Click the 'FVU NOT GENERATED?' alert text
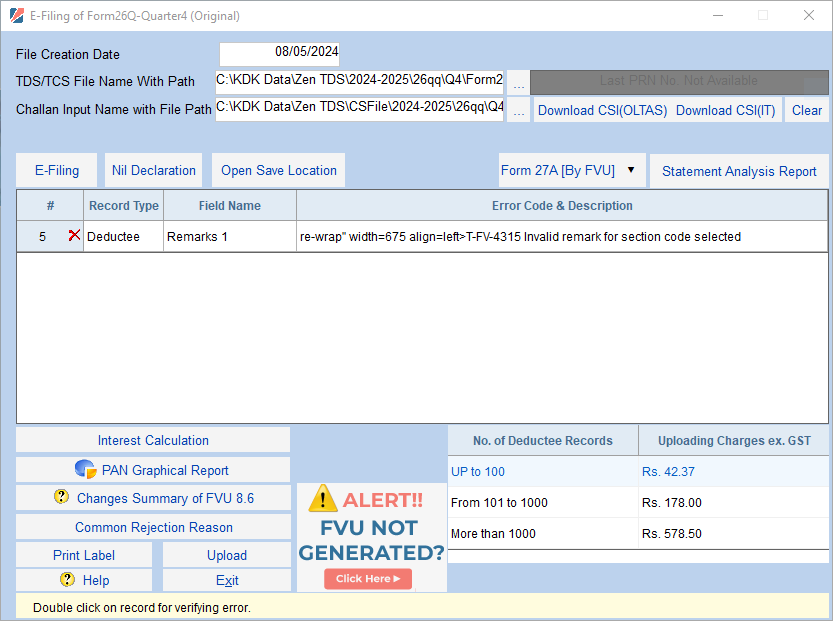Viewport: 833px width, 621px height. pos(371,540)
